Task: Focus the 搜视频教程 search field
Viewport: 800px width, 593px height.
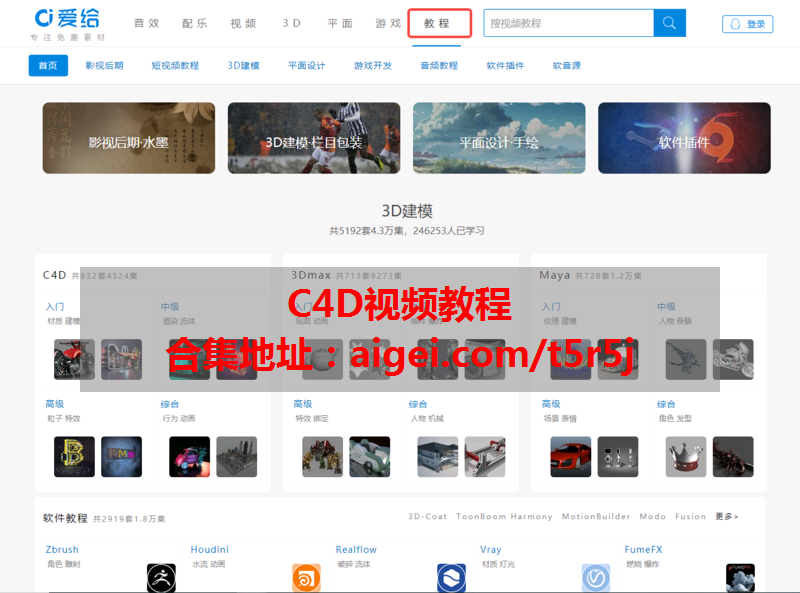Action: [568, 23]
